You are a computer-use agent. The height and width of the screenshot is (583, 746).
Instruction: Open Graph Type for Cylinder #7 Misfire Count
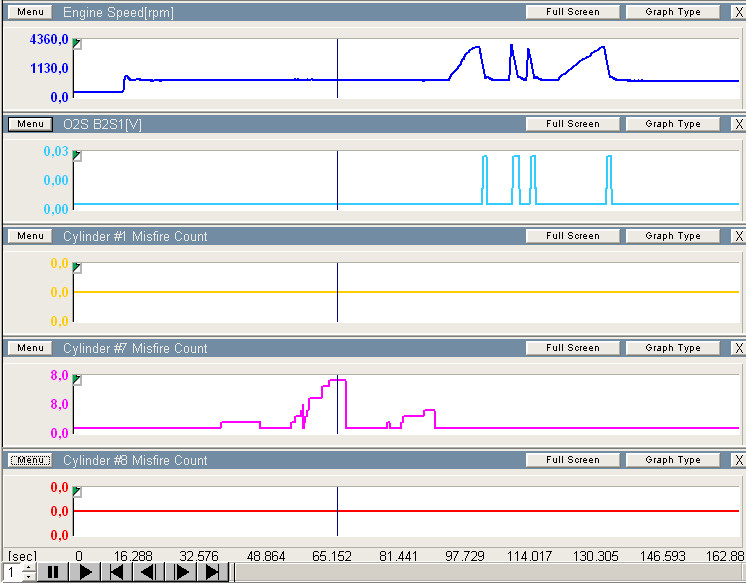click(x=672, y=348)
